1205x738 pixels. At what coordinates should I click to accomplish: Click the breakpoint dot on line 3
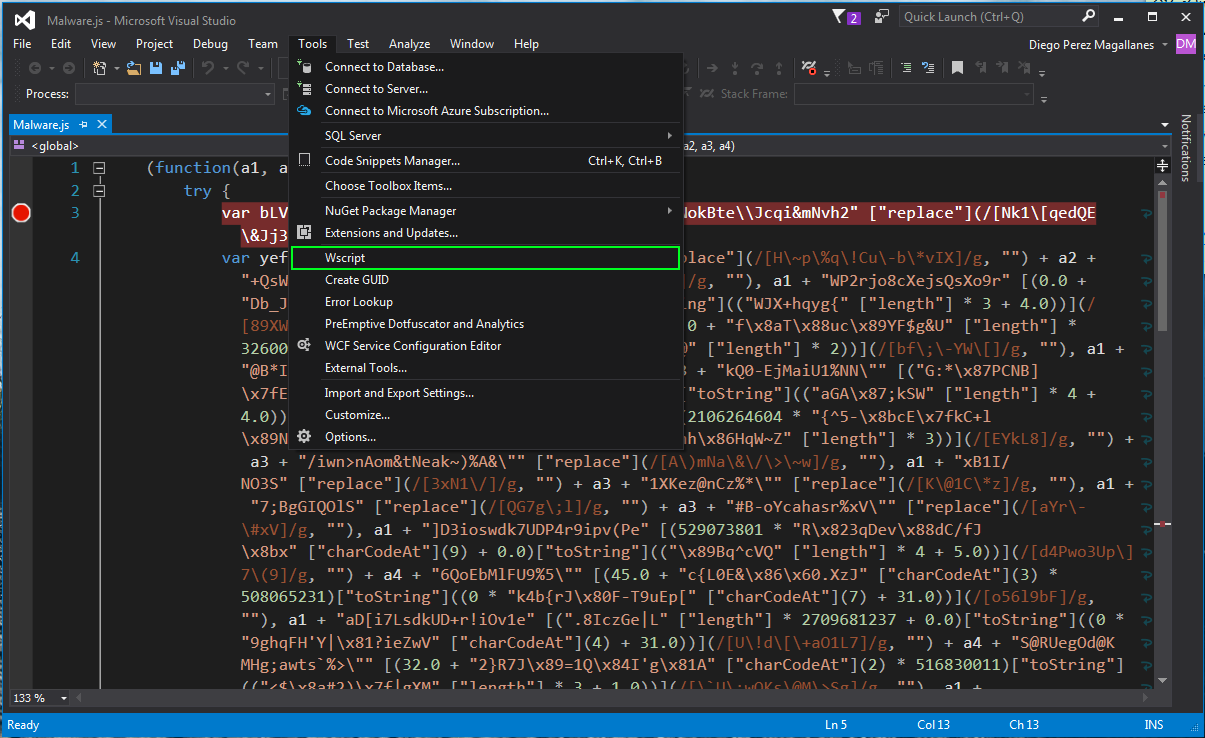[21, 212]
